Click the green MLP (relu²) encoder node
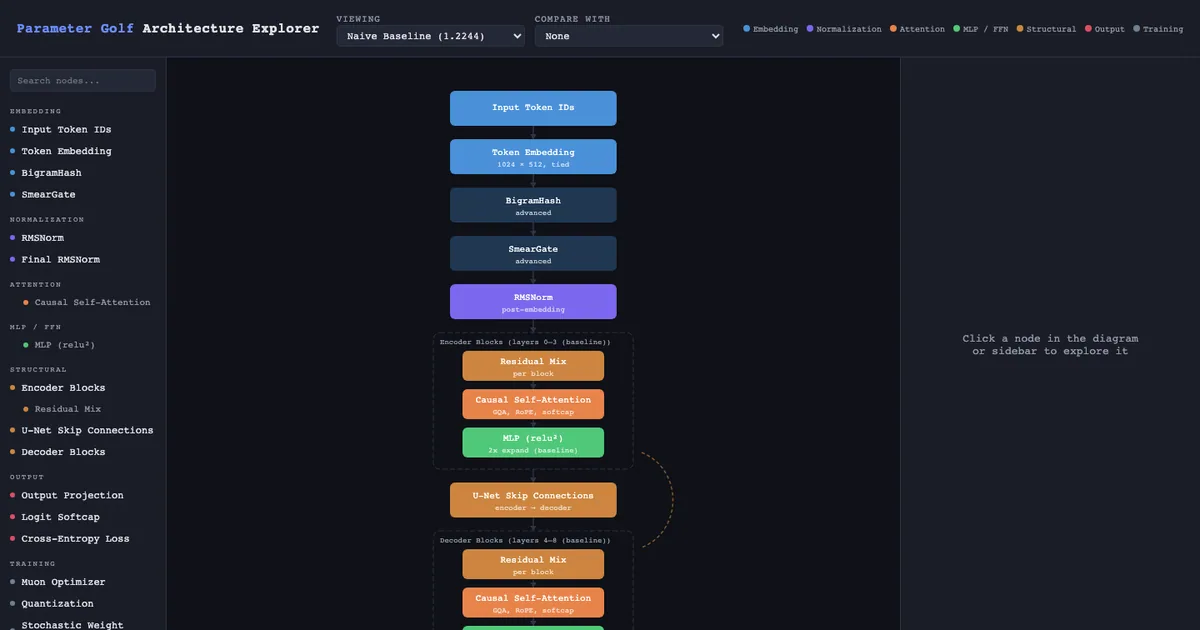This screenshot has width=1200, height=630. (x=533, y=443)
